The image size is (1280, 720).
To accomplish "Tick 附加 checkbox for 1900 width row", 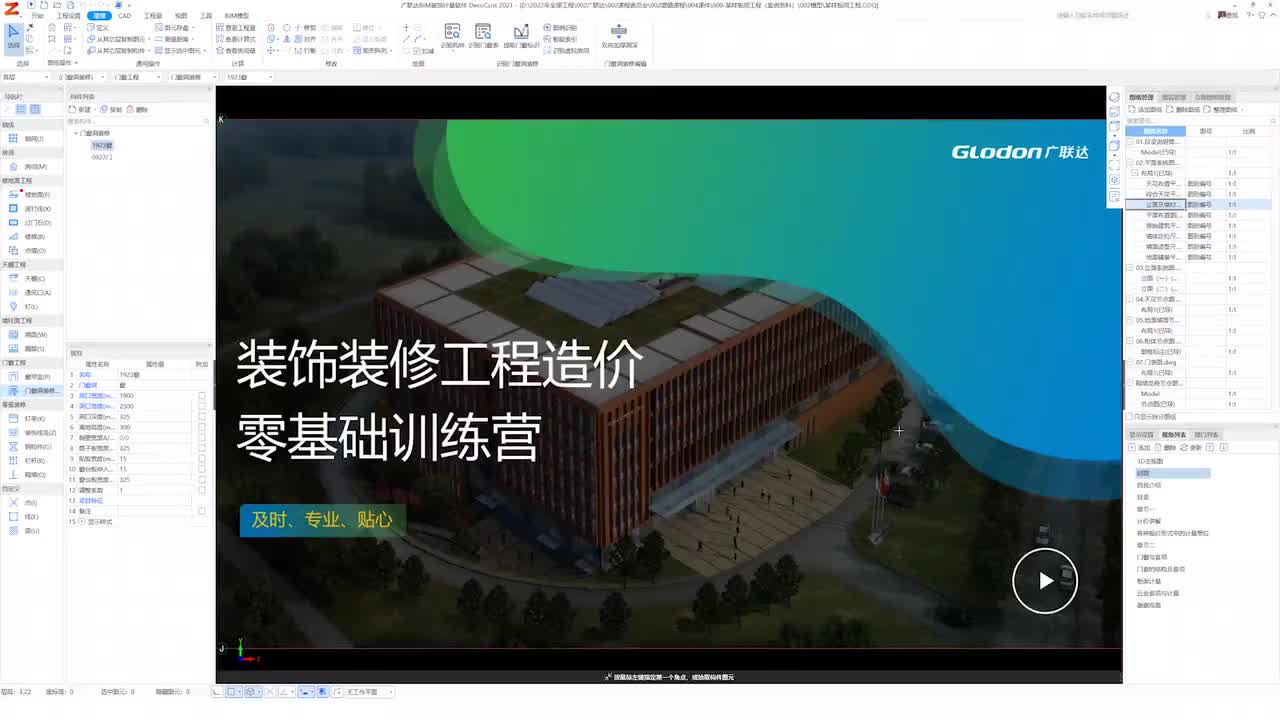I will click(x=202, y=396).
